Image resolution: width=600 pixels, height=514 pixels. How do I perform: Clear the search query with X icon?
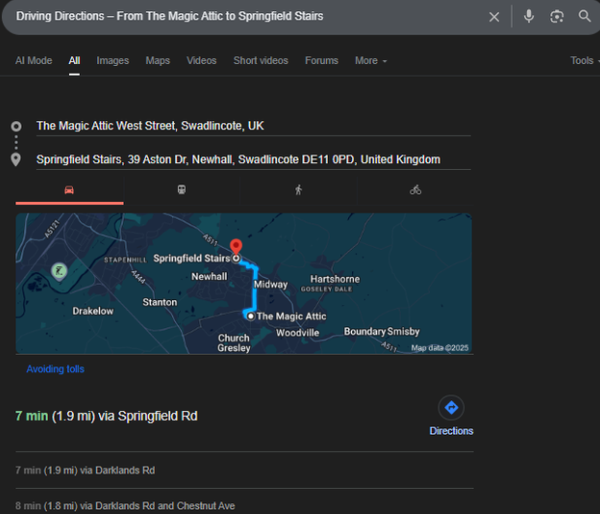(x=494, y=17)
